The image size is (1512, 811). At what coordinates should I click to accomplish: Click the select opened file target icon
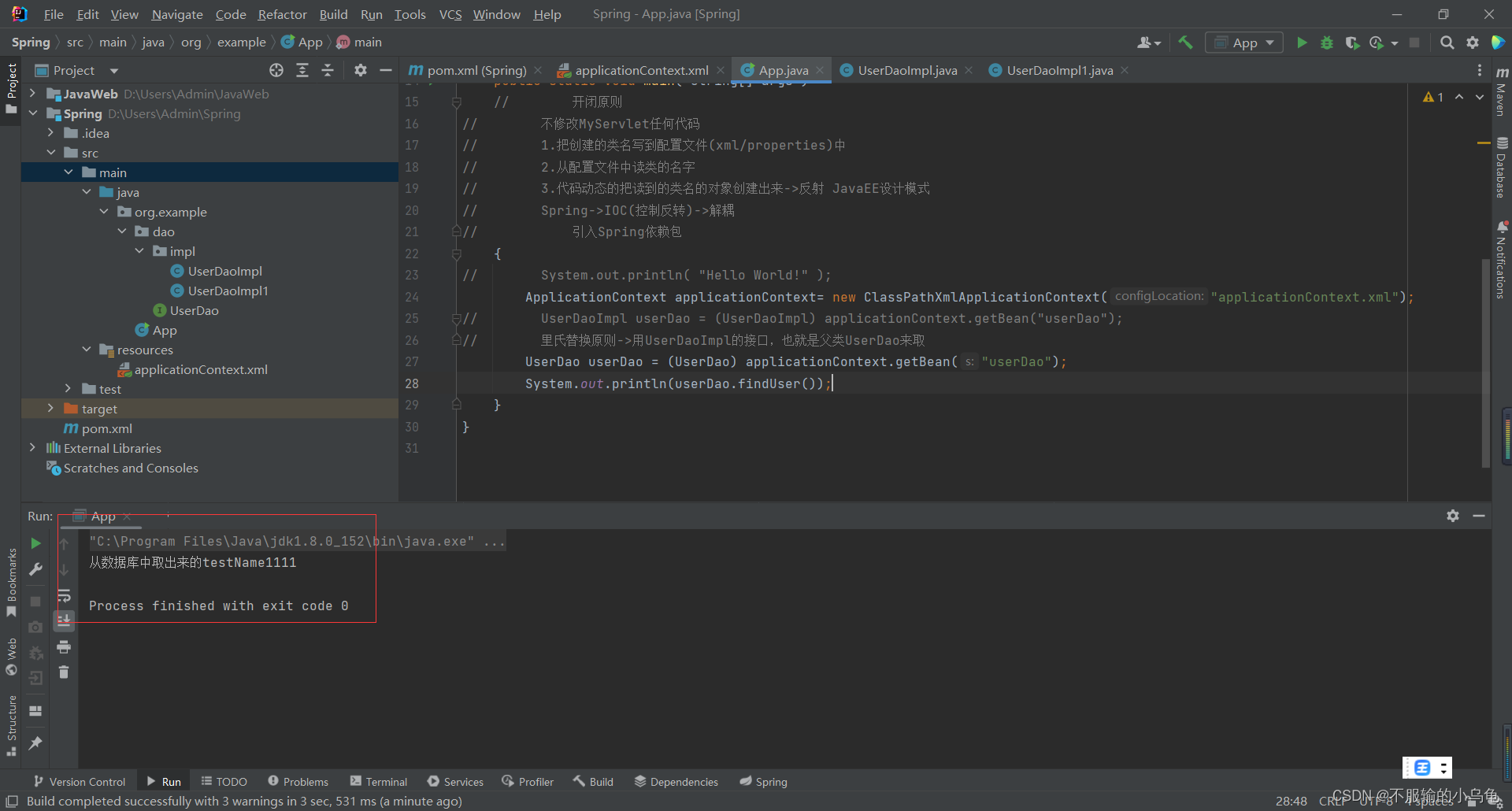pos(276,70)
